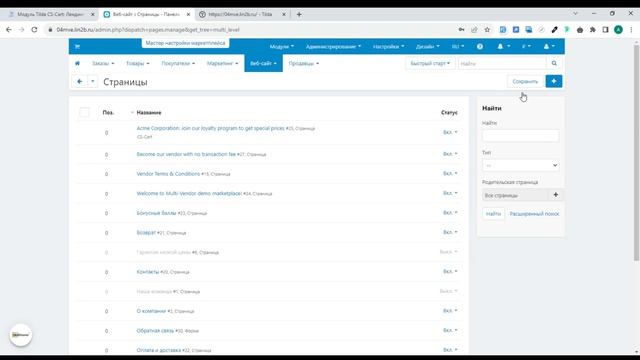Open notifications bell menu
The height and width of the screenshot is (360, 640).
click(503, 47)
